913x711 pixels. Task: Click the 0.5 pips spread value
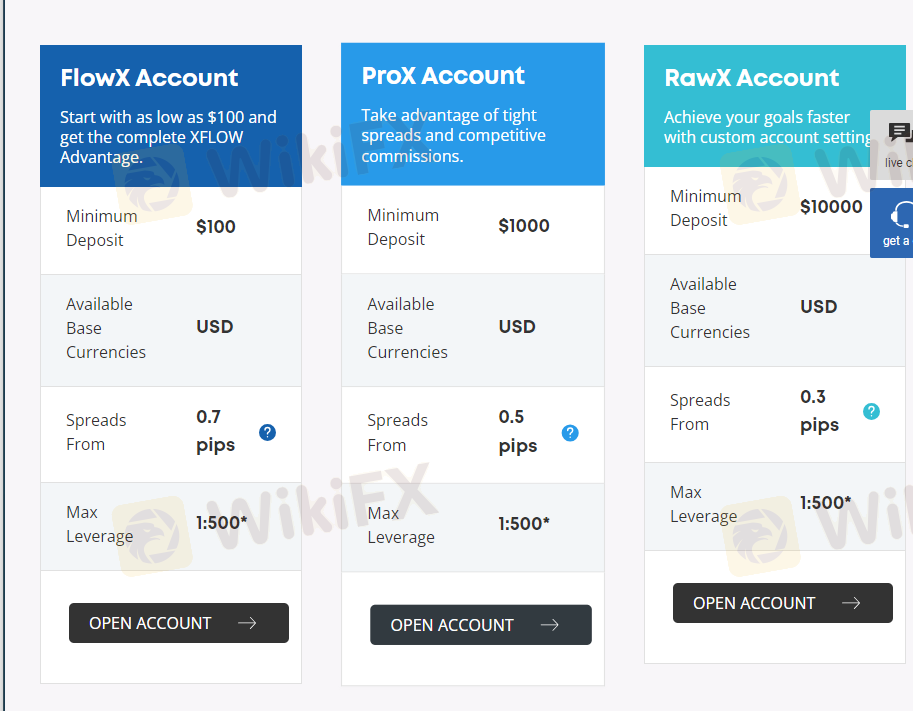[518, 431]
